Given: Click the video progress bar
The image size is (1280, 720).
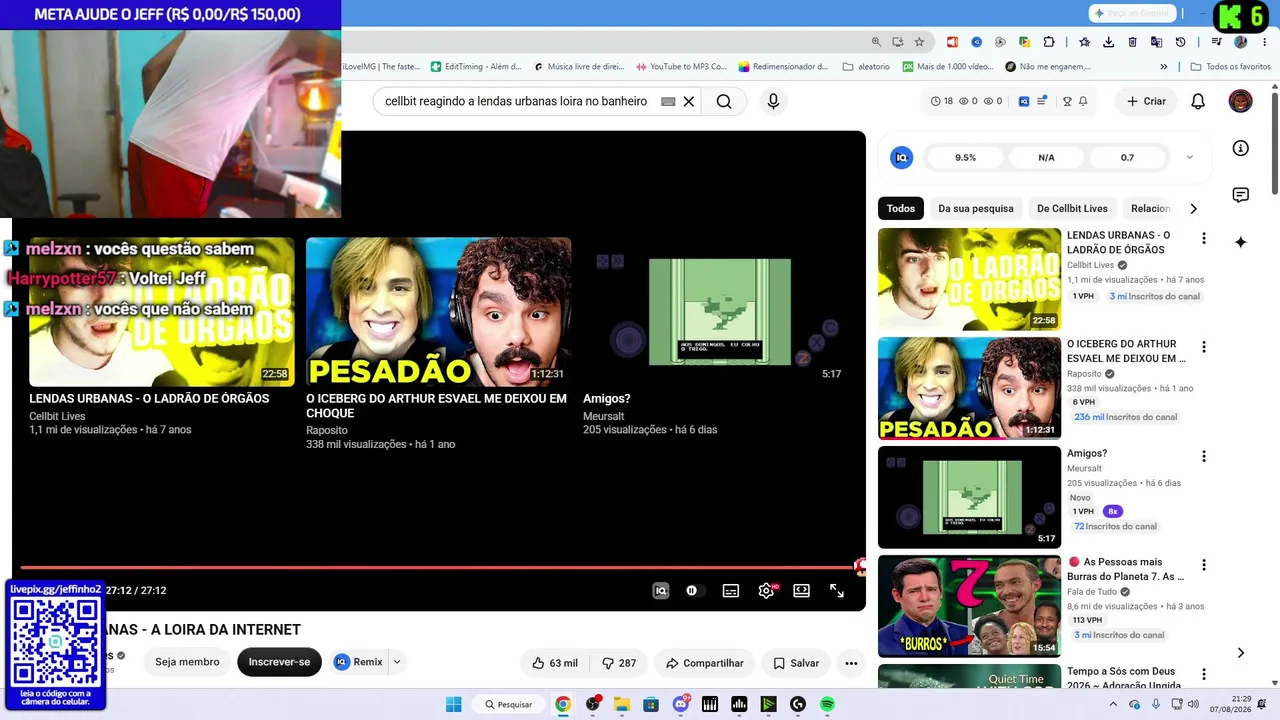Looking at the screenshot, I should click(x=438, y=568).
